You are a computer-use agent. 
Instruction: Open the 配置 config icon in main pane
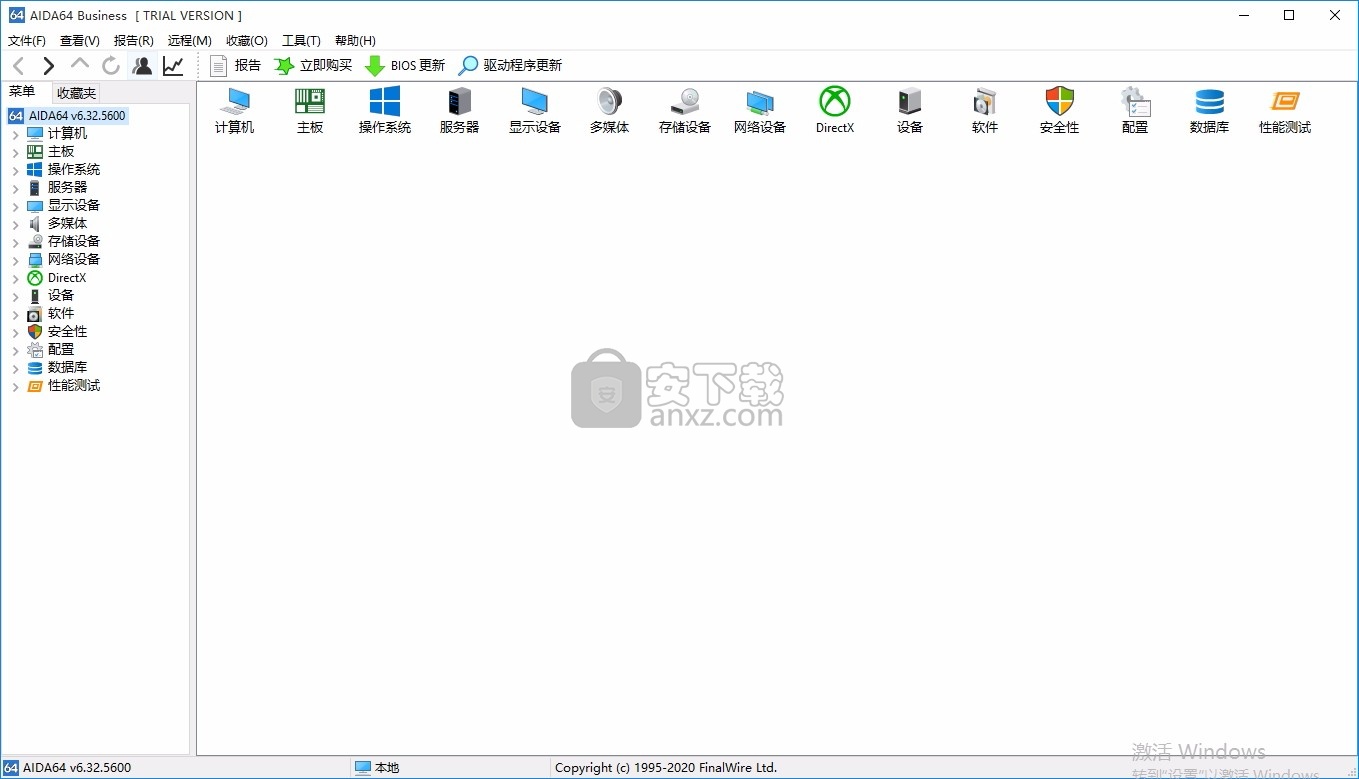click(1135, 110)
